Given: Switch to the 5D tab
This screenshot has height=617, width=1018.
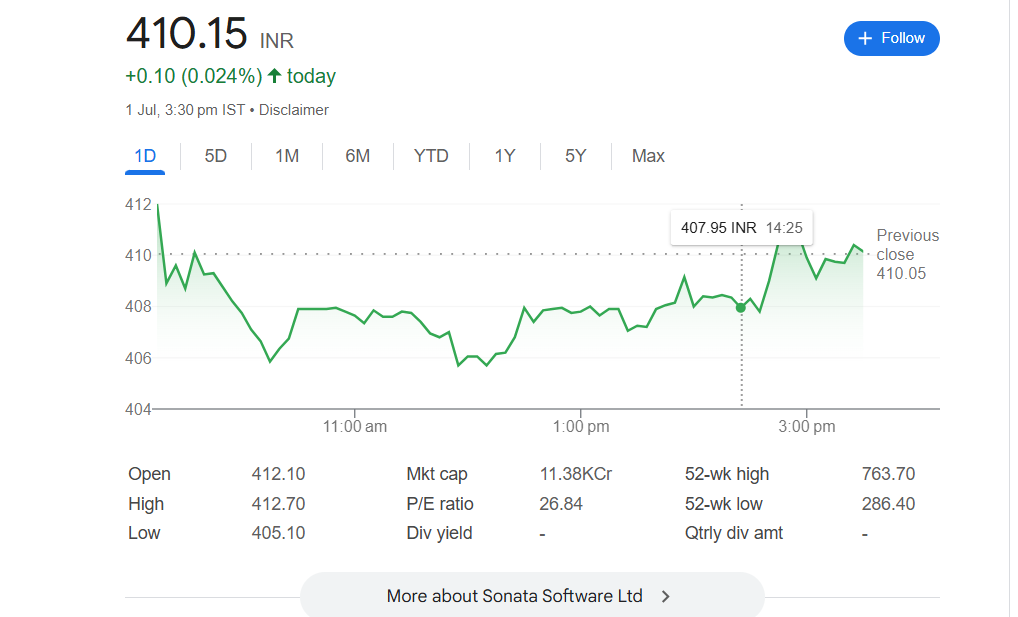Looking at the screenshot, I should tap(216, 156).
